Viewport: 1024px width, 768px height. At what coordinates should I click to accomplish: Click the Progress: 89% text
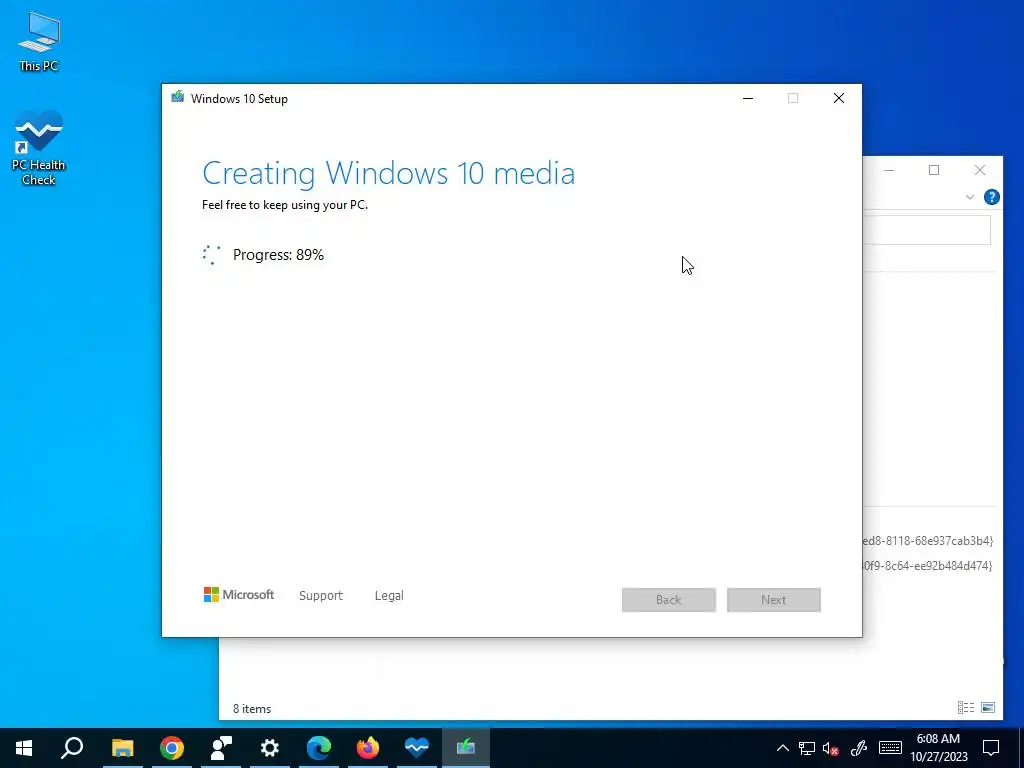pos(278,255)
